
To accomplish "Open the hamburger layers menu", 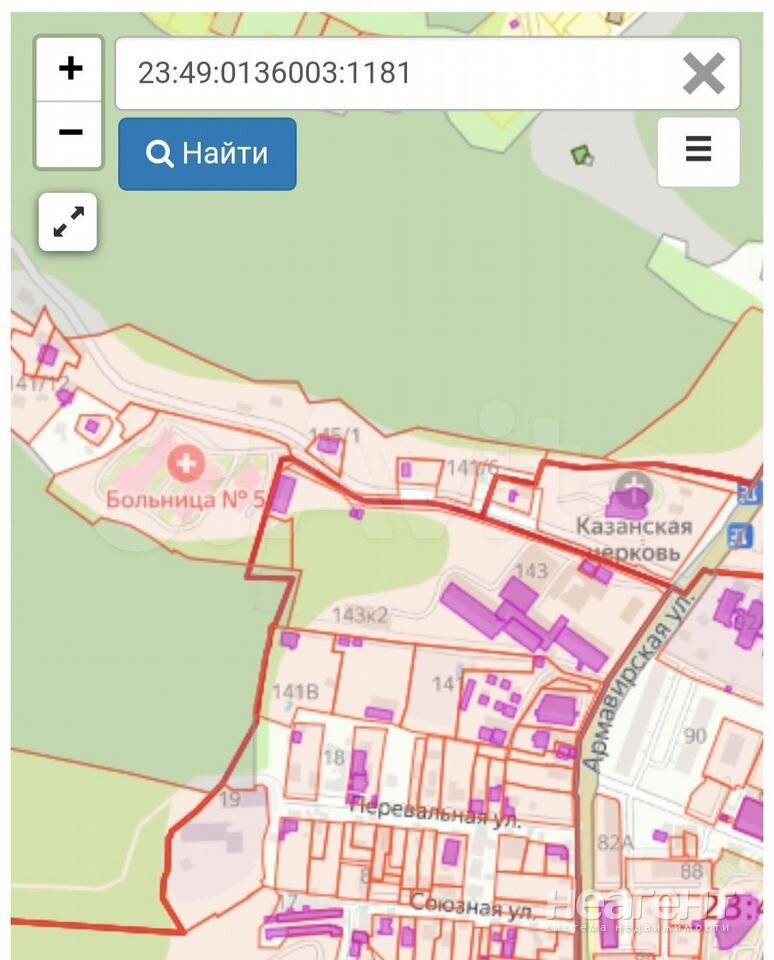I will tap(698, 151).
